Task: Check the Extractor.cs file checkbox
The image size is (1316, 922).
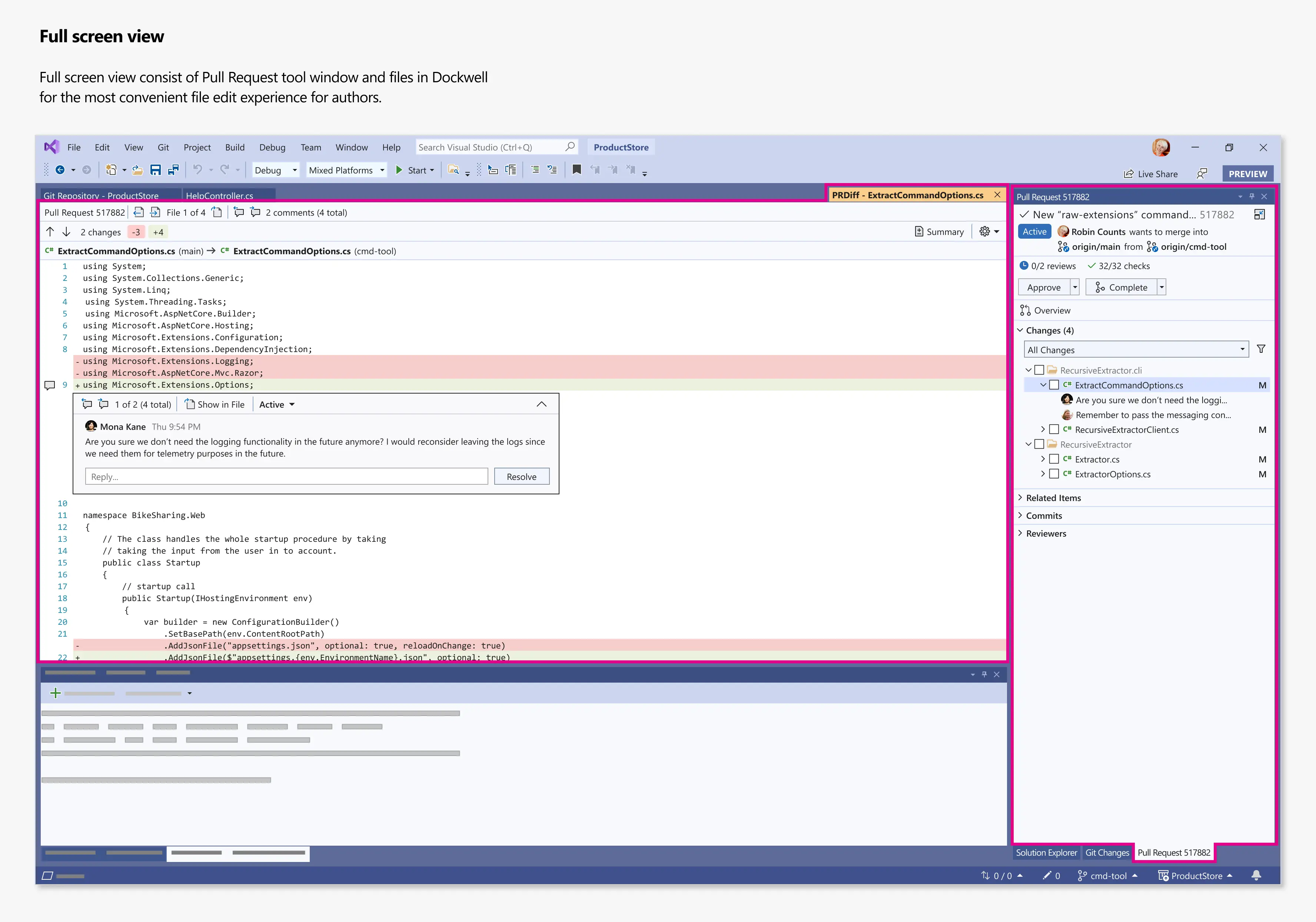Action: pos(1054,459)
